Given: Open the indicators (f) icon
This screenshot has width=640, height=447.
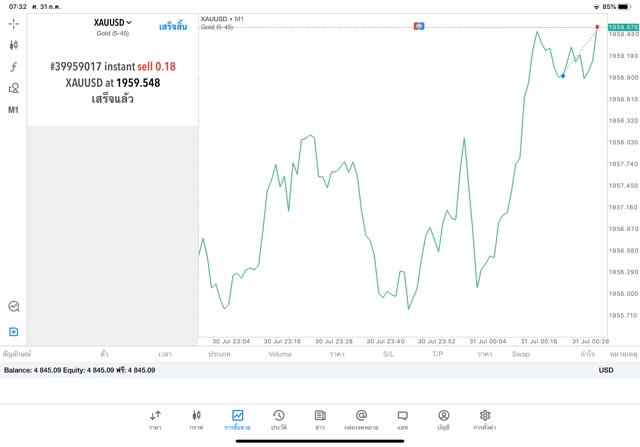Looking at the screenshot, I should [x=14, y=67].
